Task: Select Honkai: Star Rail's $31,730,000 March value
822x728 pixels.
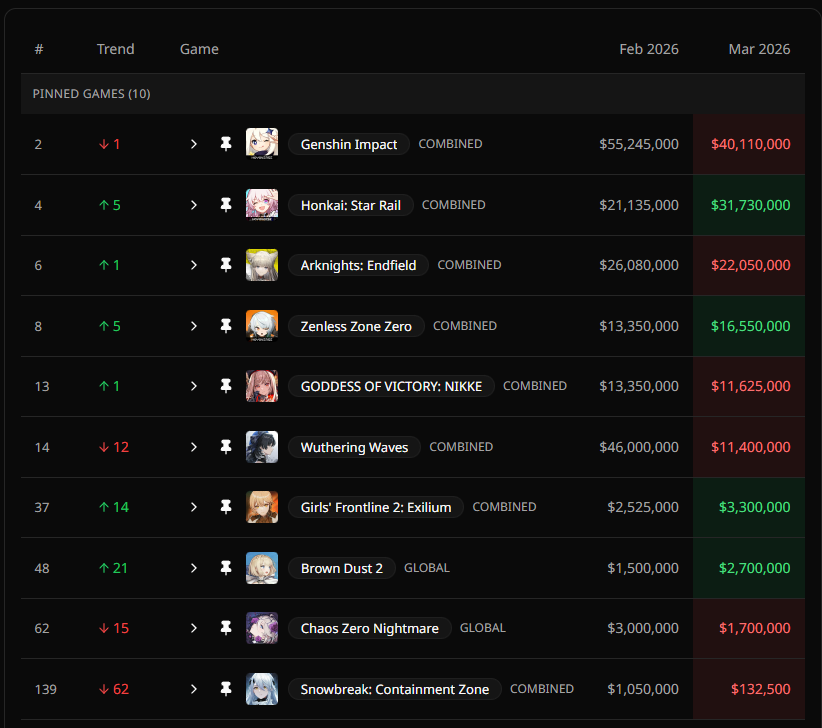Action: point(751,205)
